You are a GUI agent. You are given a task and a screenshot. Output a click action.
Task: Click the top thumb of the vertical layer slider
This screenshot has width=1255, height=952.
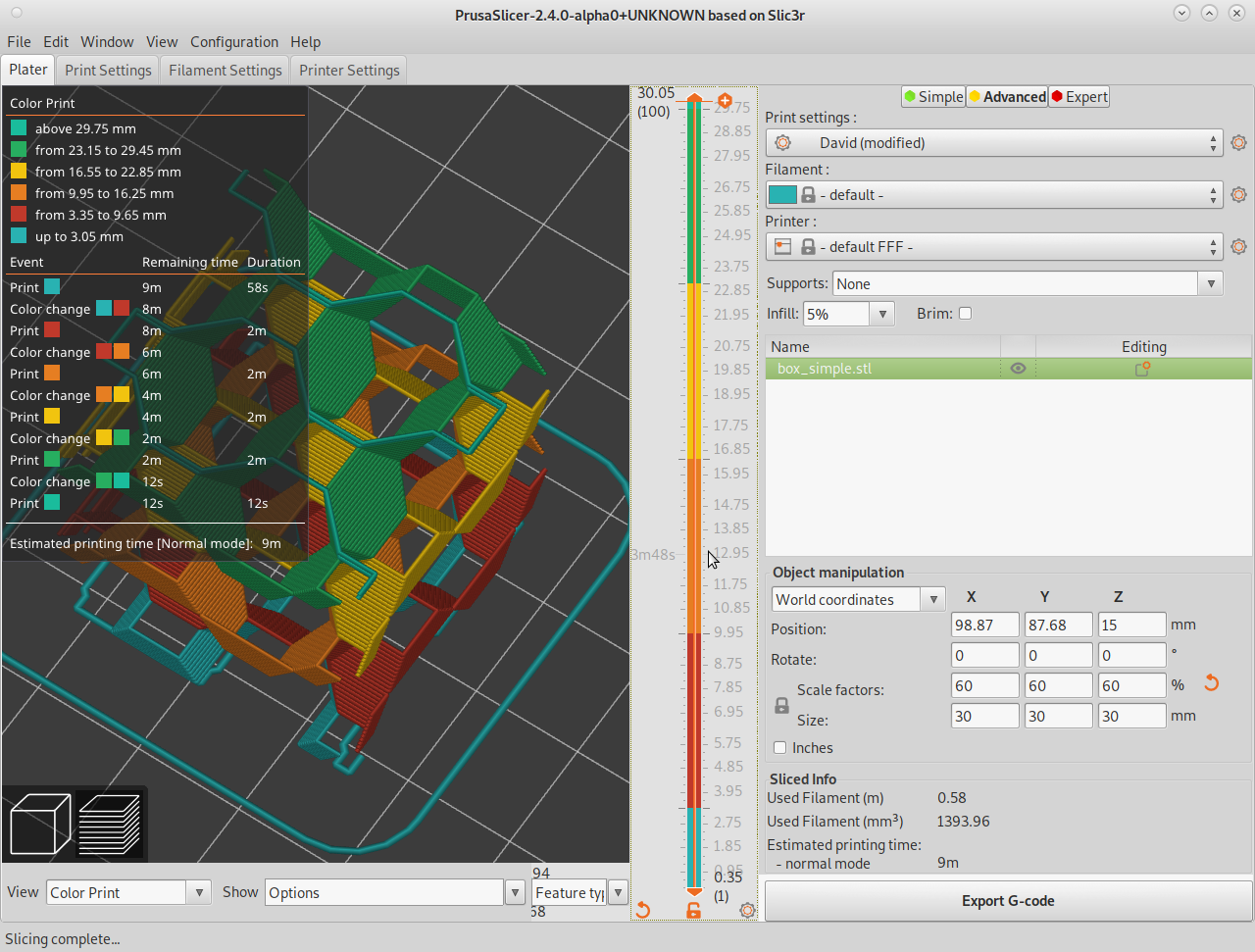(694, 97)
